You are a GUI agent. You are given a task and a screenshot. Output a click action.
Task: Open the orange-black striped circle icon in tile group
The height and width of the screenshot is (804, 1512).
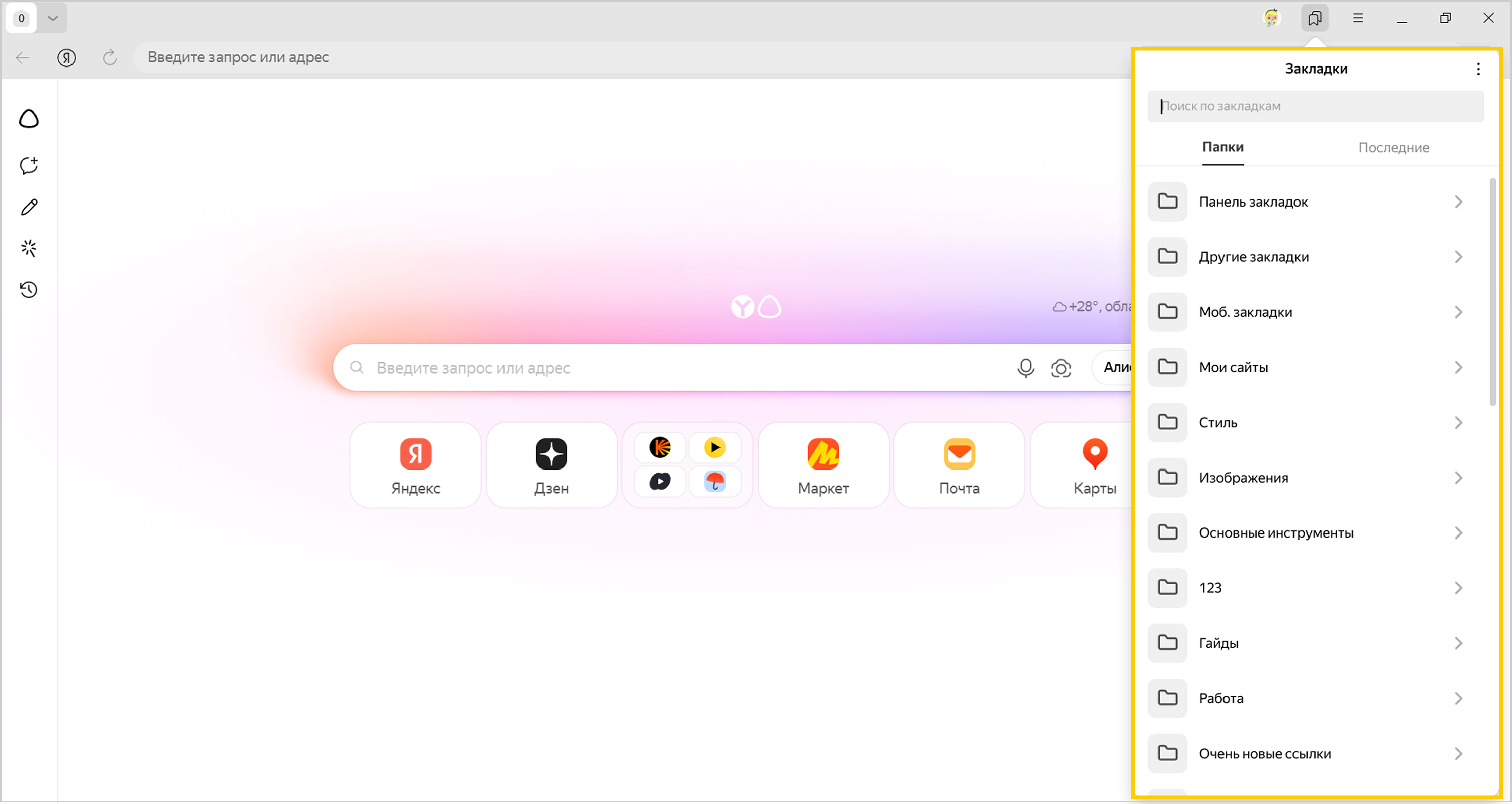tap(660, 447)
